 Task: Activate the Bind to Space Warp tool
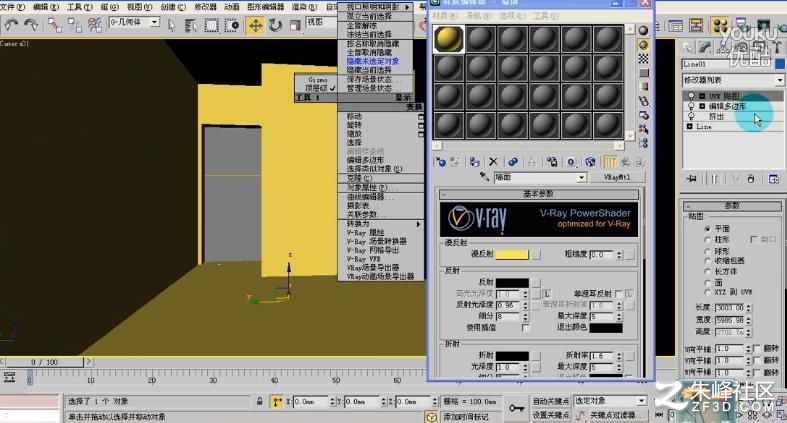[x=94, y=25]
